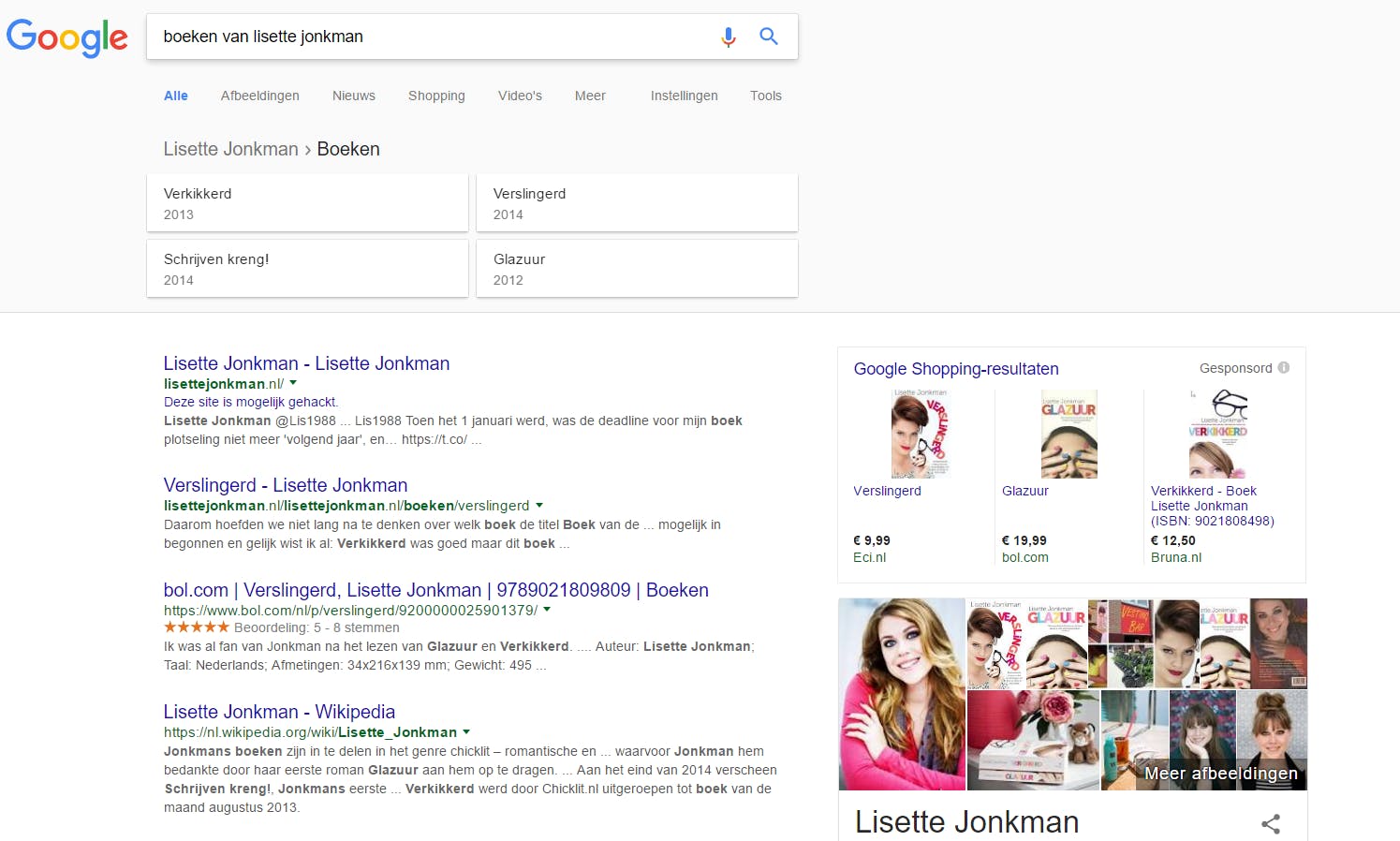Image resolution: width=1400 pixels, height=841 pixels.
Task: Open the dropdown arrow next to lisettejonkman.nl/
Action: 293,383
